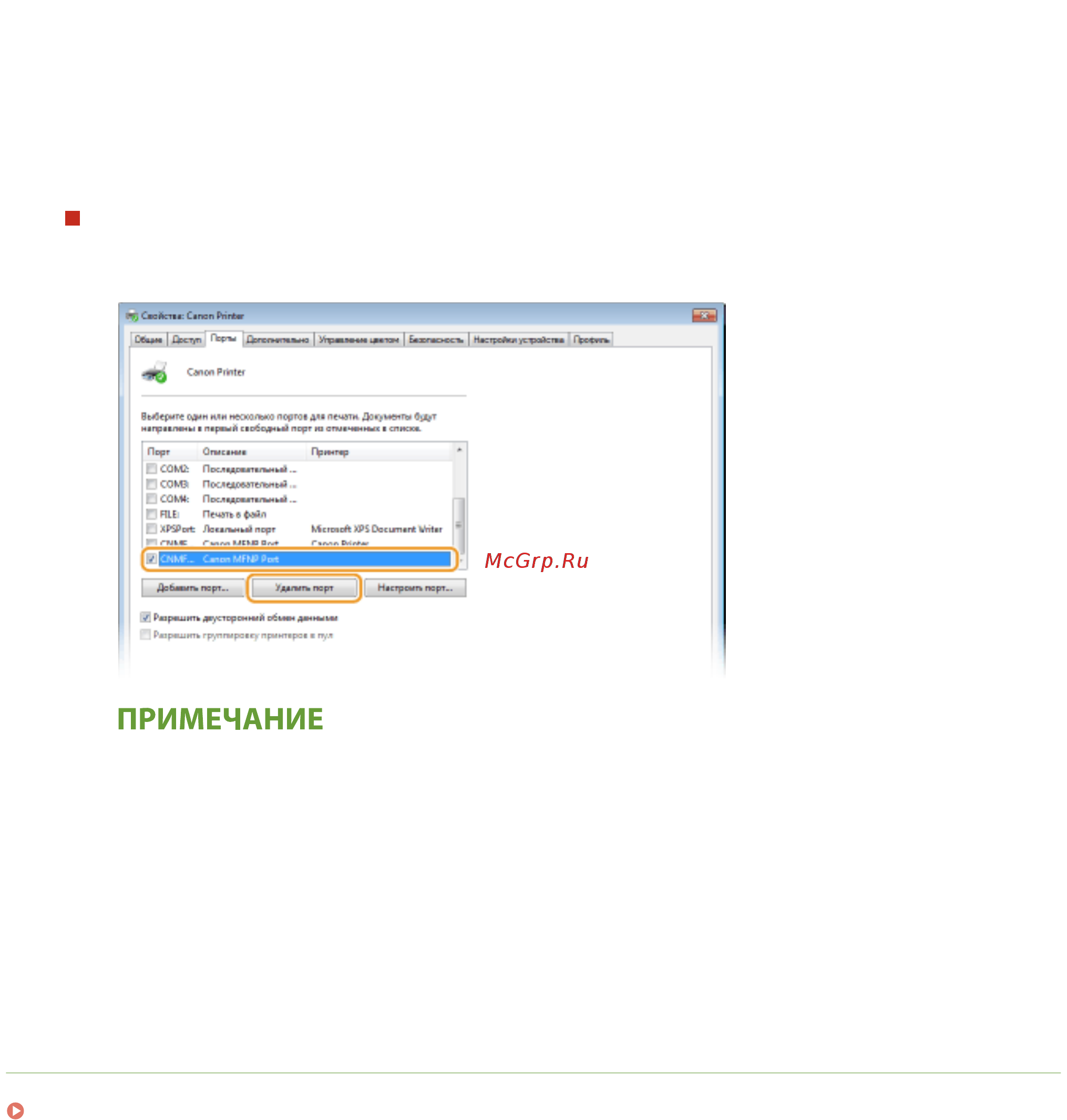Select the Локальный порт description
The image size is (1067, 1120).
(239, 530)
